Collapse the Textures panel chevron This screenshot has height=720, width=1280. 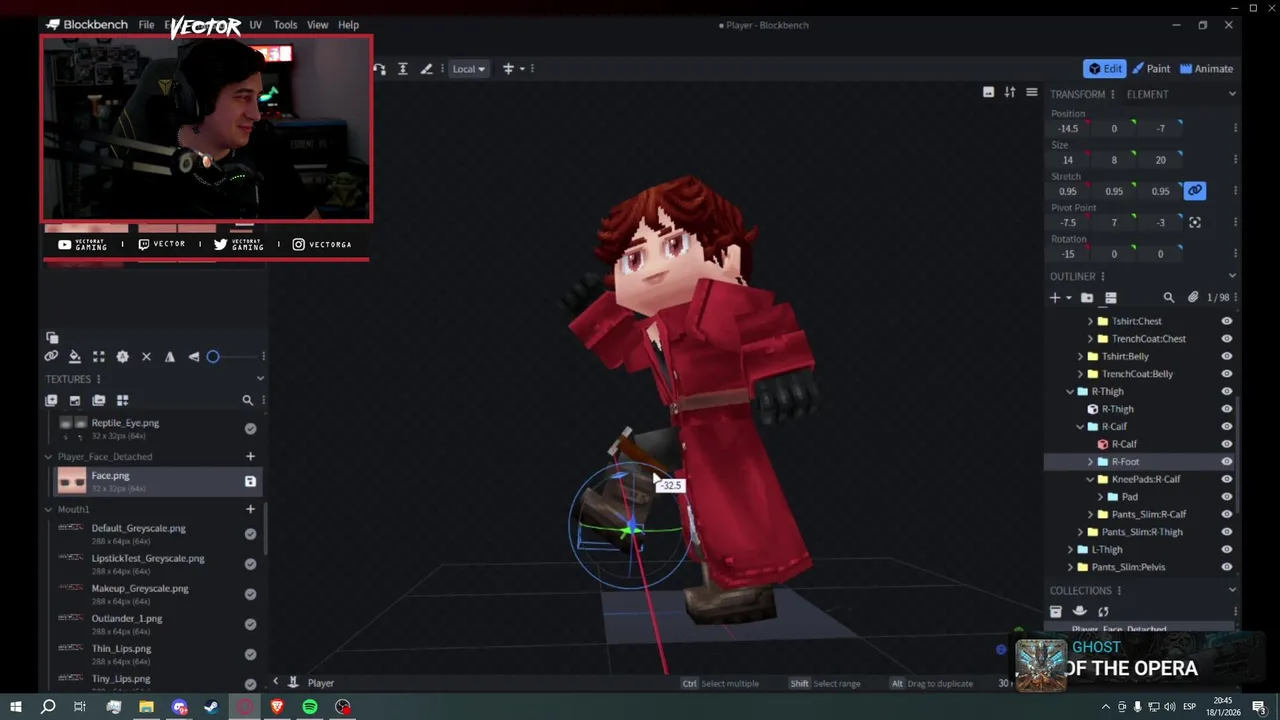pyautogui.click(x=260, y=379)
